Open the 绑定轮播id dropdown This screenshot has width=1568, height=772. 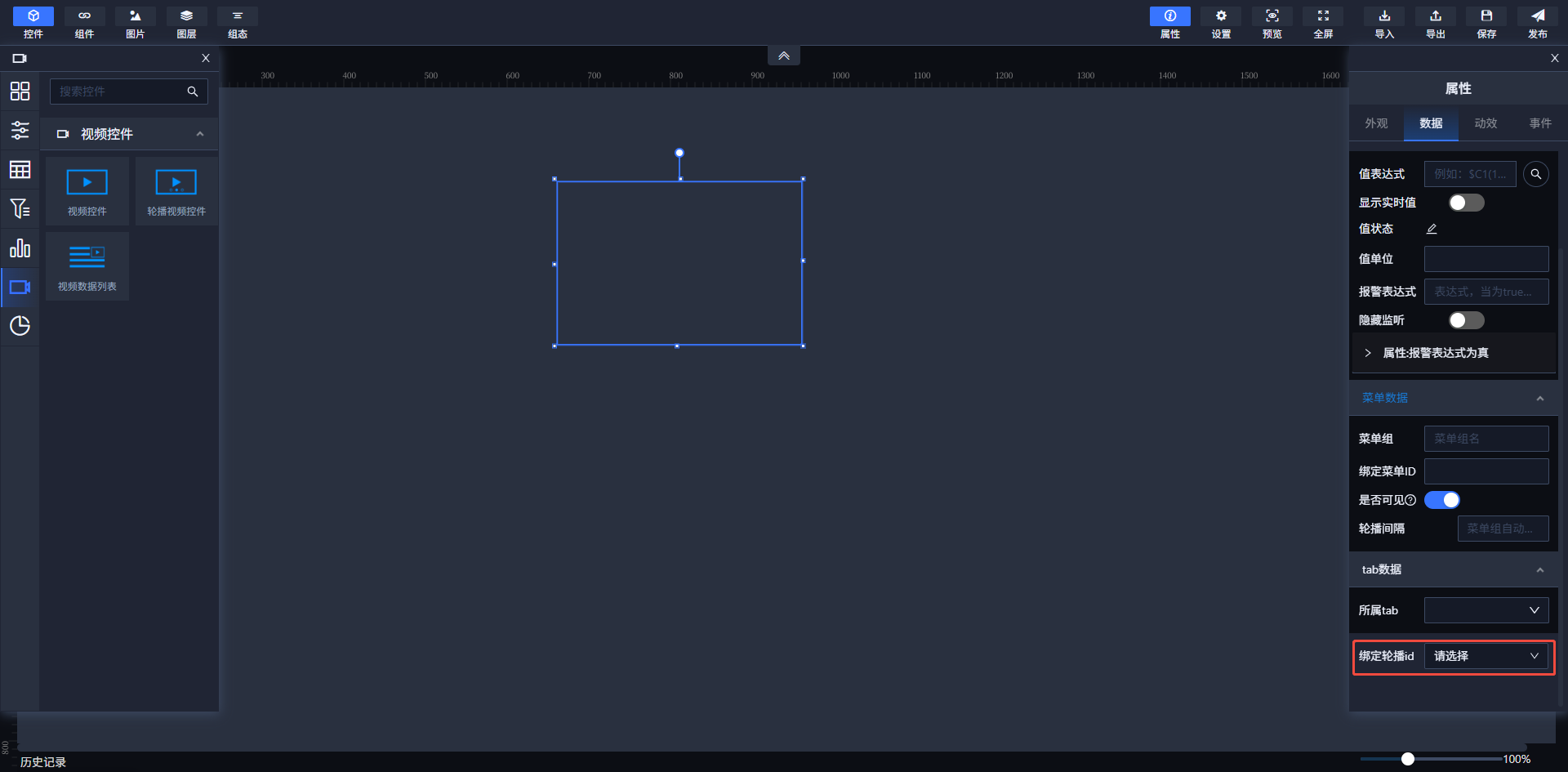1486,656
